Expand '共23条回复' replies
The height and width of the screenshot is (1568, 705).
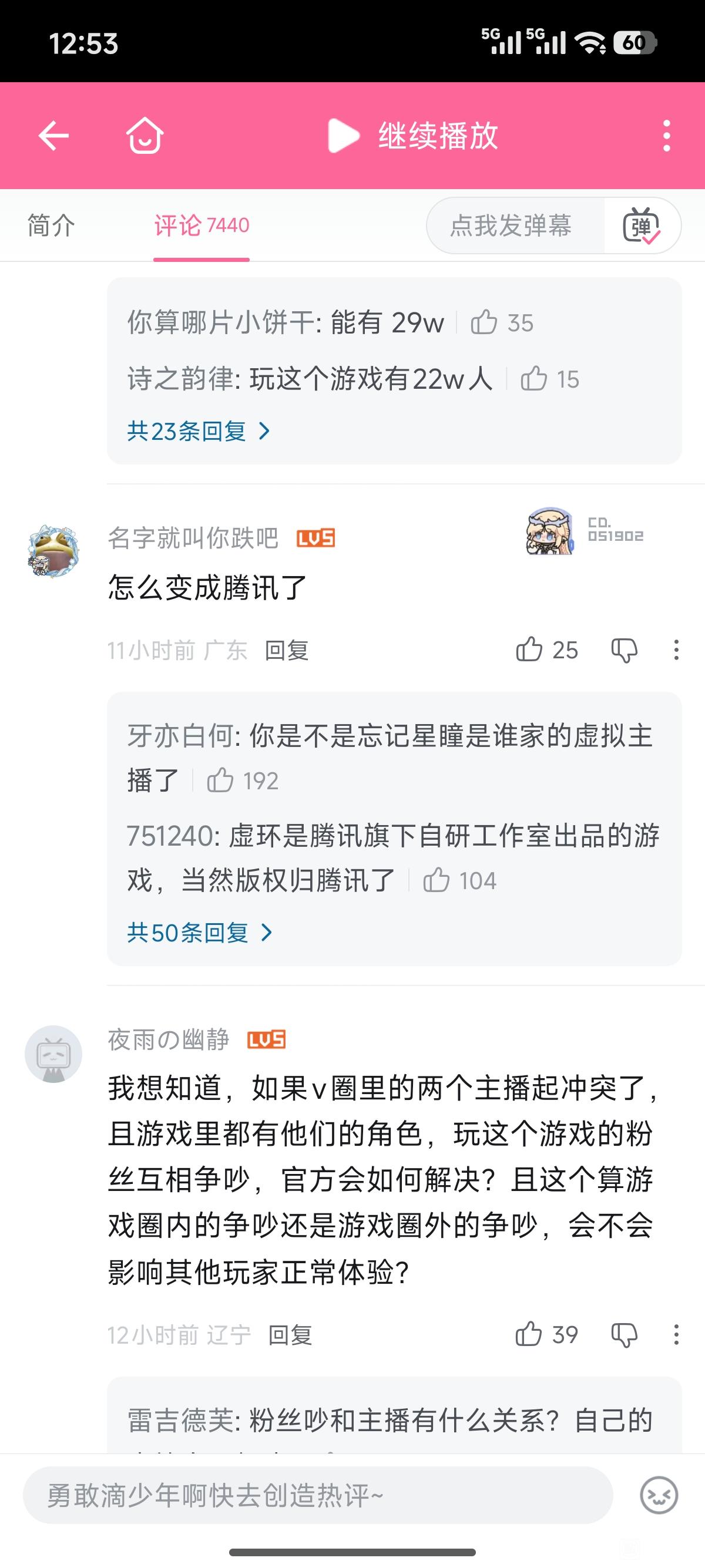[198, 432]
